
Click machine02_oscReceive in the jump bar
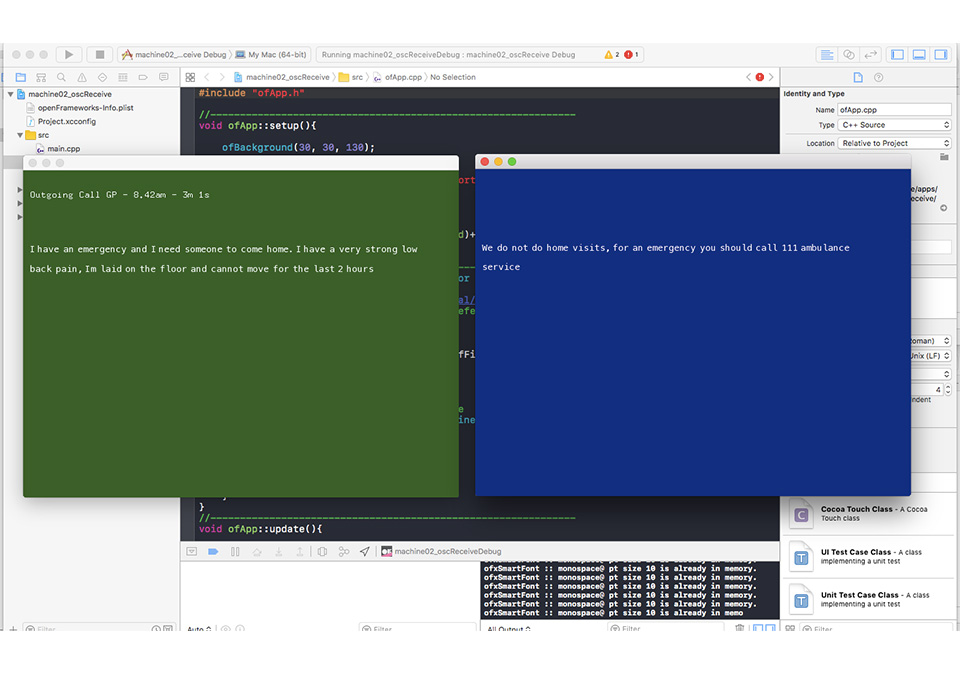282,77
